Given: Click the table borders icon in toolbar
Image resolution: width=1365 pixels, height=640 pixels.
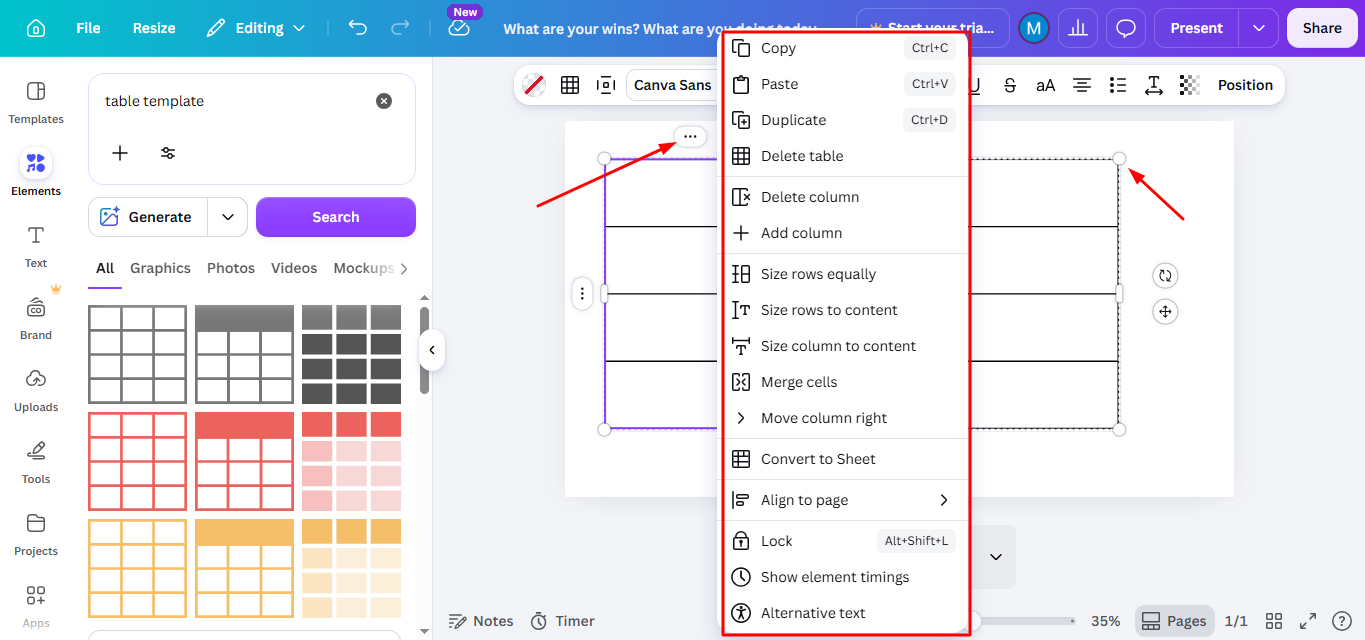Looking at the screenshot, I should 570,85.
